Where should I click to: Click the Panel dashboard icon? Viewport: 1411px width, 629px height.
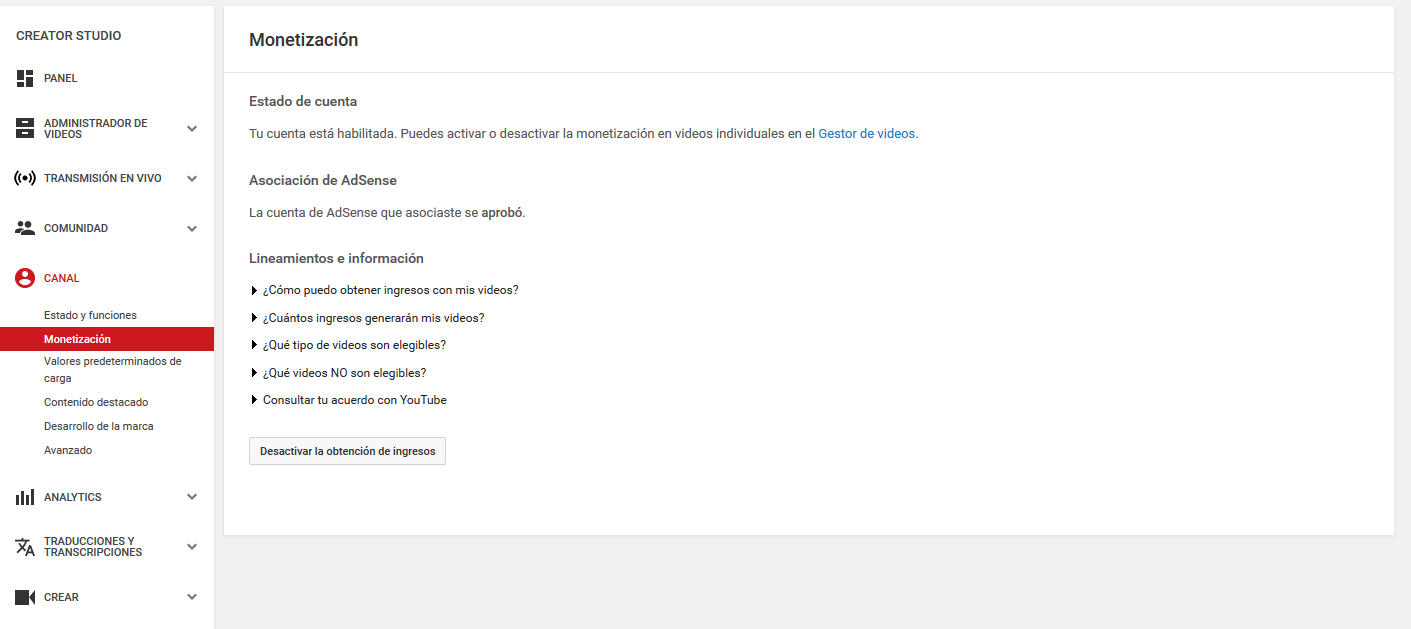tap(25, 78)
